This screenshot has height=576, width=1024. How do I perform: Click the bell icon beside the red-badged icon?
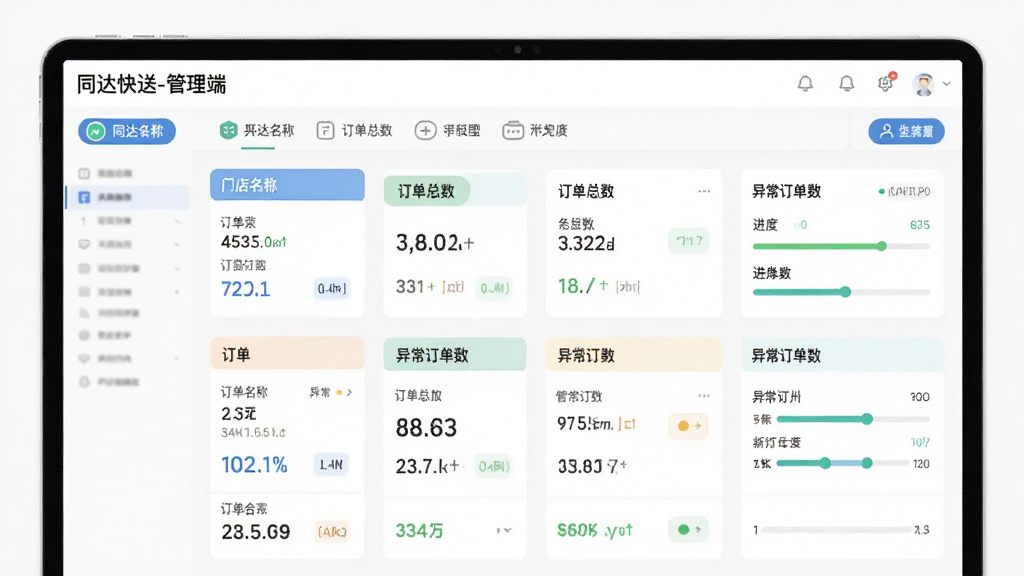point(846,84)
